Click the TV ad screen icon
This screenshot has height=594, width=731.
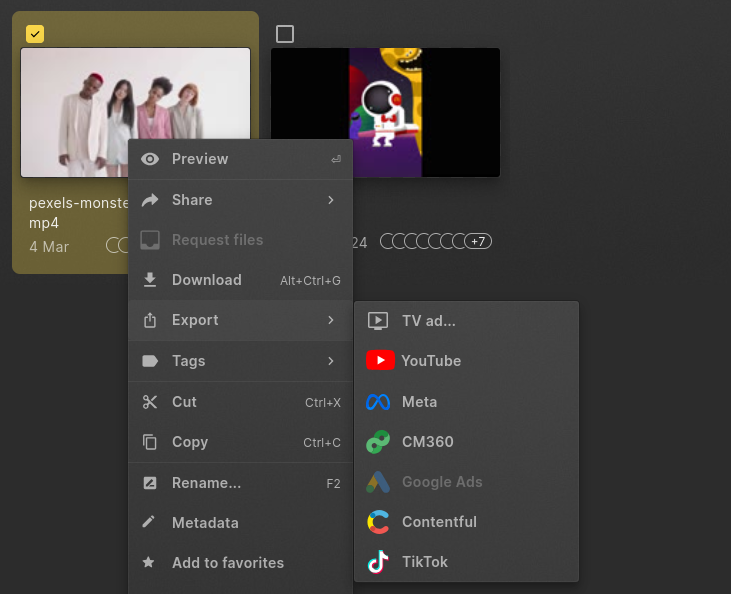tap(378, 321)
